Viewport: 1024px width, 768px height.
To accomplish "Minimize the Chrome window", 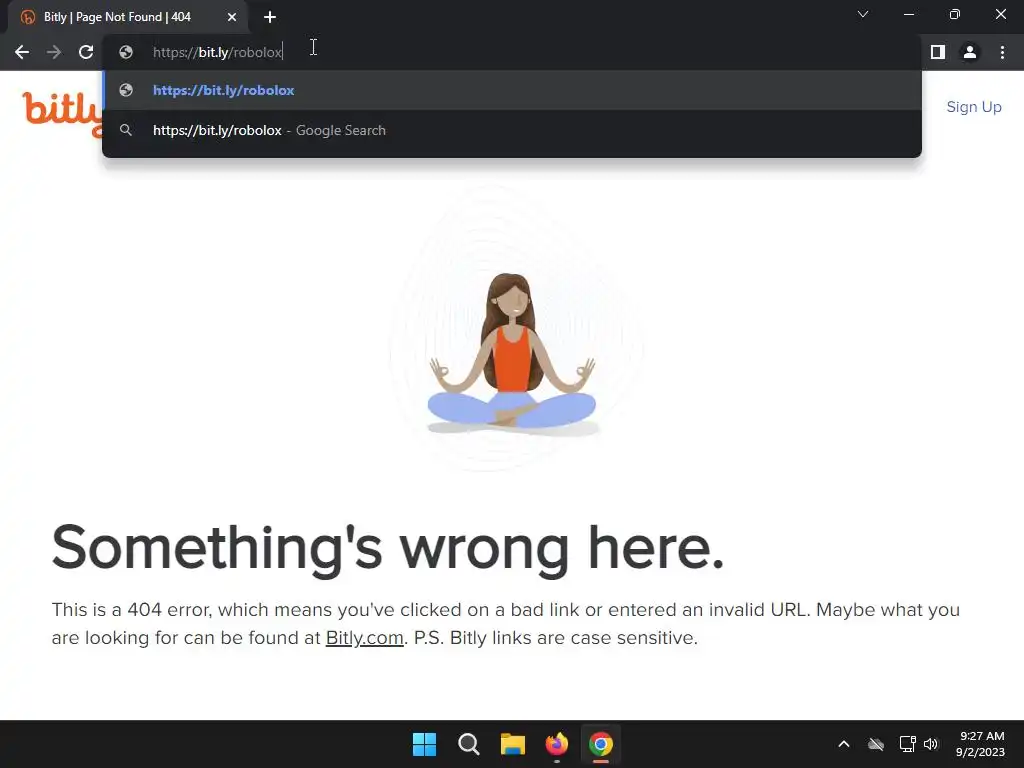I will 908,14.
